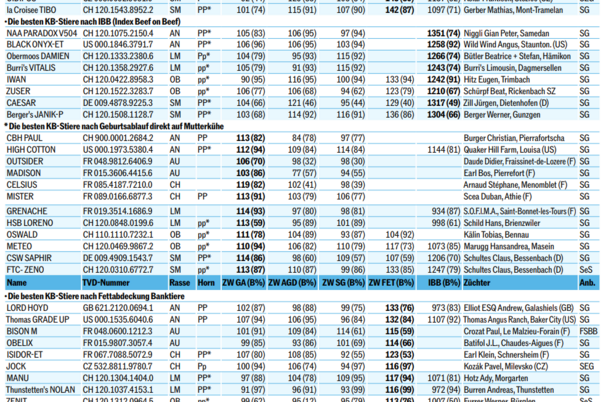Click the SEG provider cell
Image resolution: width=606 pixels, height=402 pixels.
(587, 366)
